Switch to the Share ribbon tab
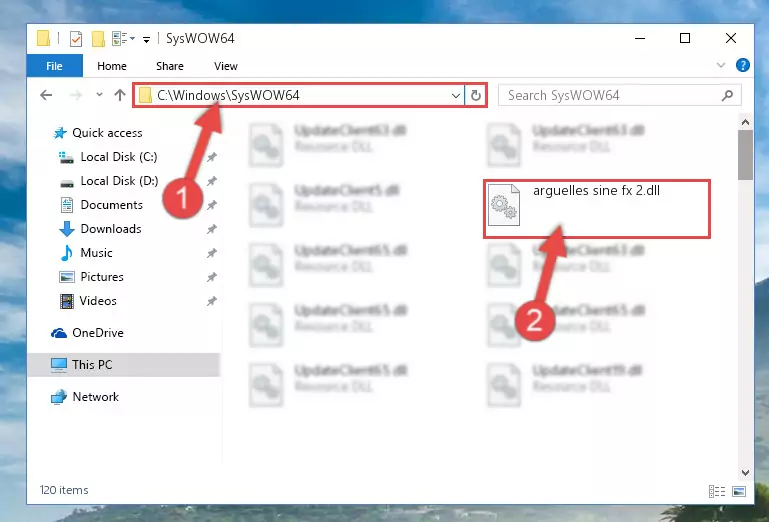769x522 pixels. click(x=170, y=66)
